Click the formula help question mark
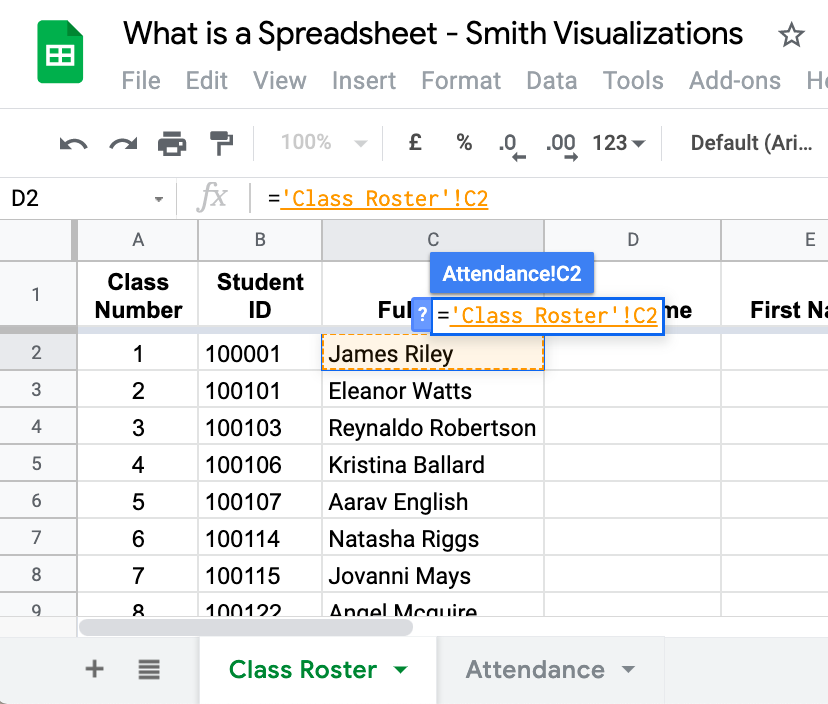The image size is (828, 704). tap(422, 315)
